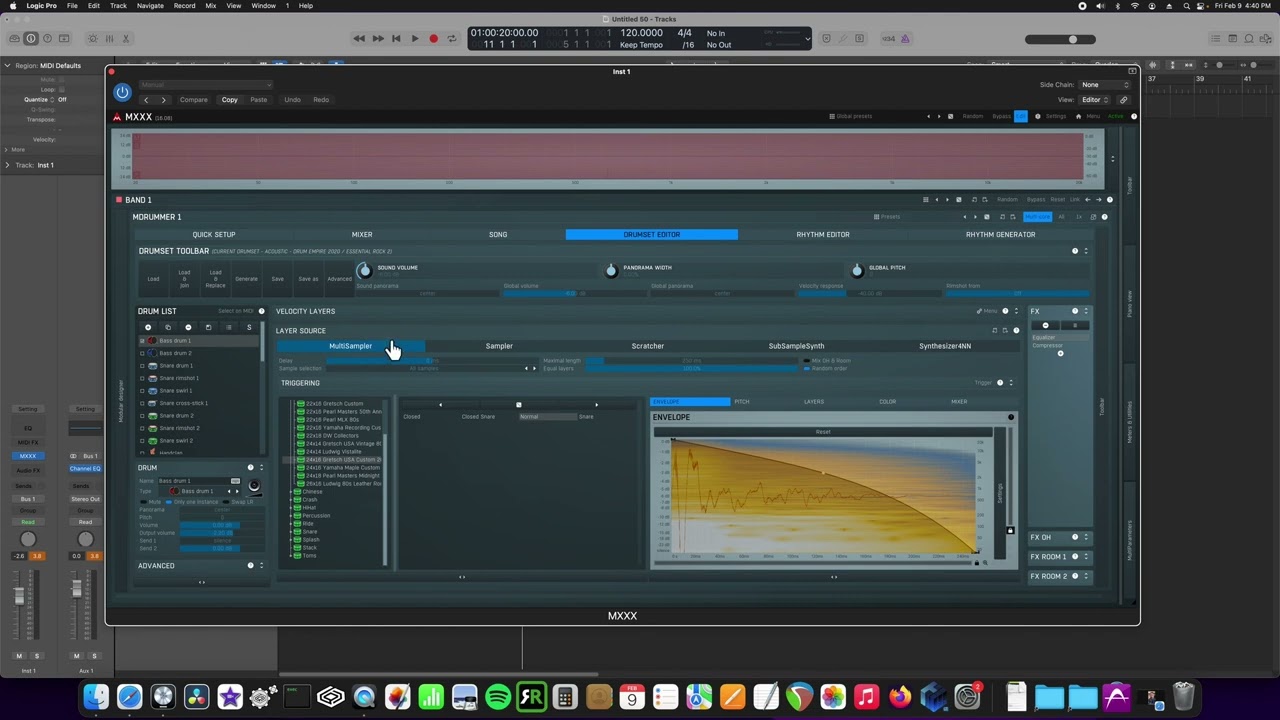This screenshot has height=720, width=1280.
Task: Go to beginning in Logic transport
Action: tap(396, 39)
